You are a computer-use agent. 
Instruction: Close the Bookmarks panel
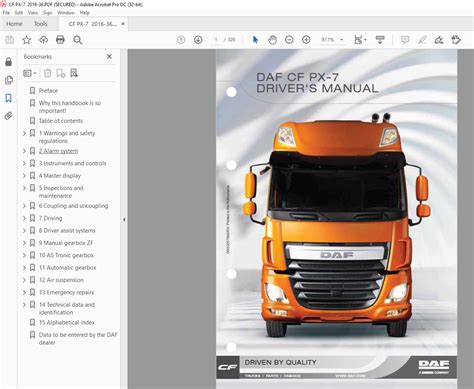pyautogui.click(x=109, y=57)
